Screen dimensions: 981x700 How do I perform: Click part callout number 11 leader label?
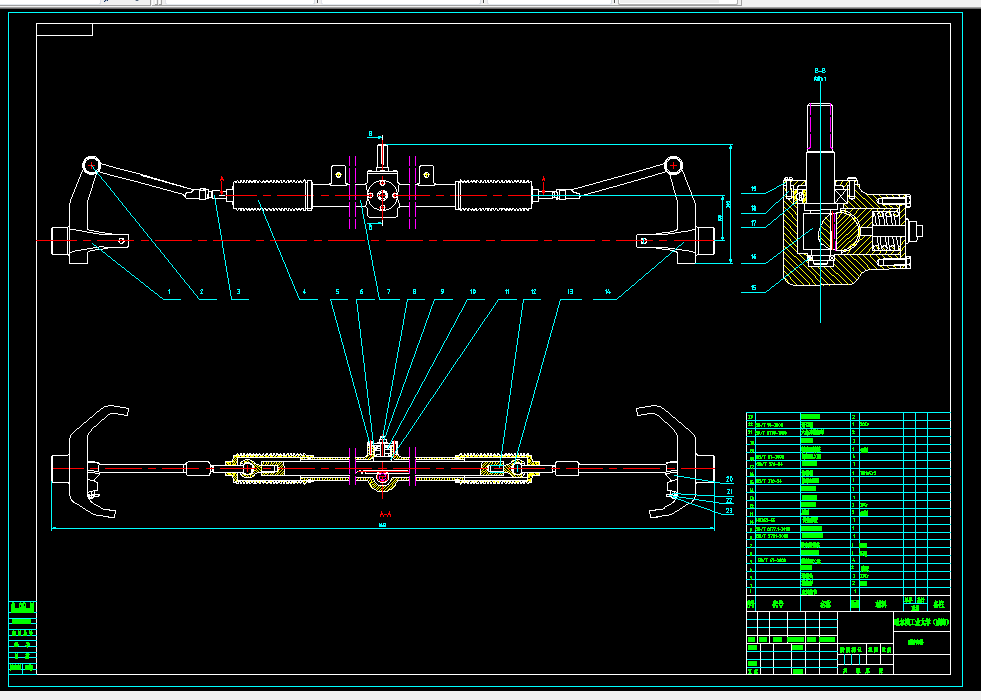507,292
